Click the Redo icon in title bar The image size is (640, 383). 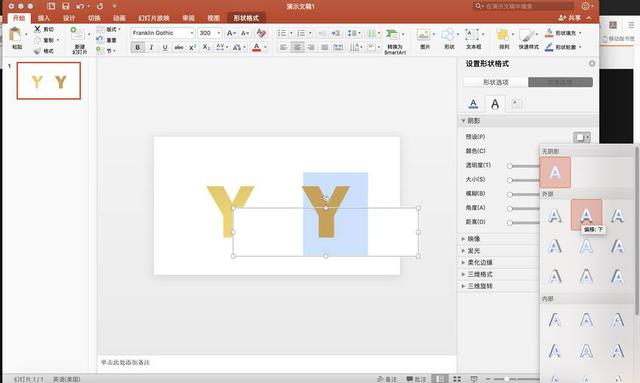pos(100,6)
